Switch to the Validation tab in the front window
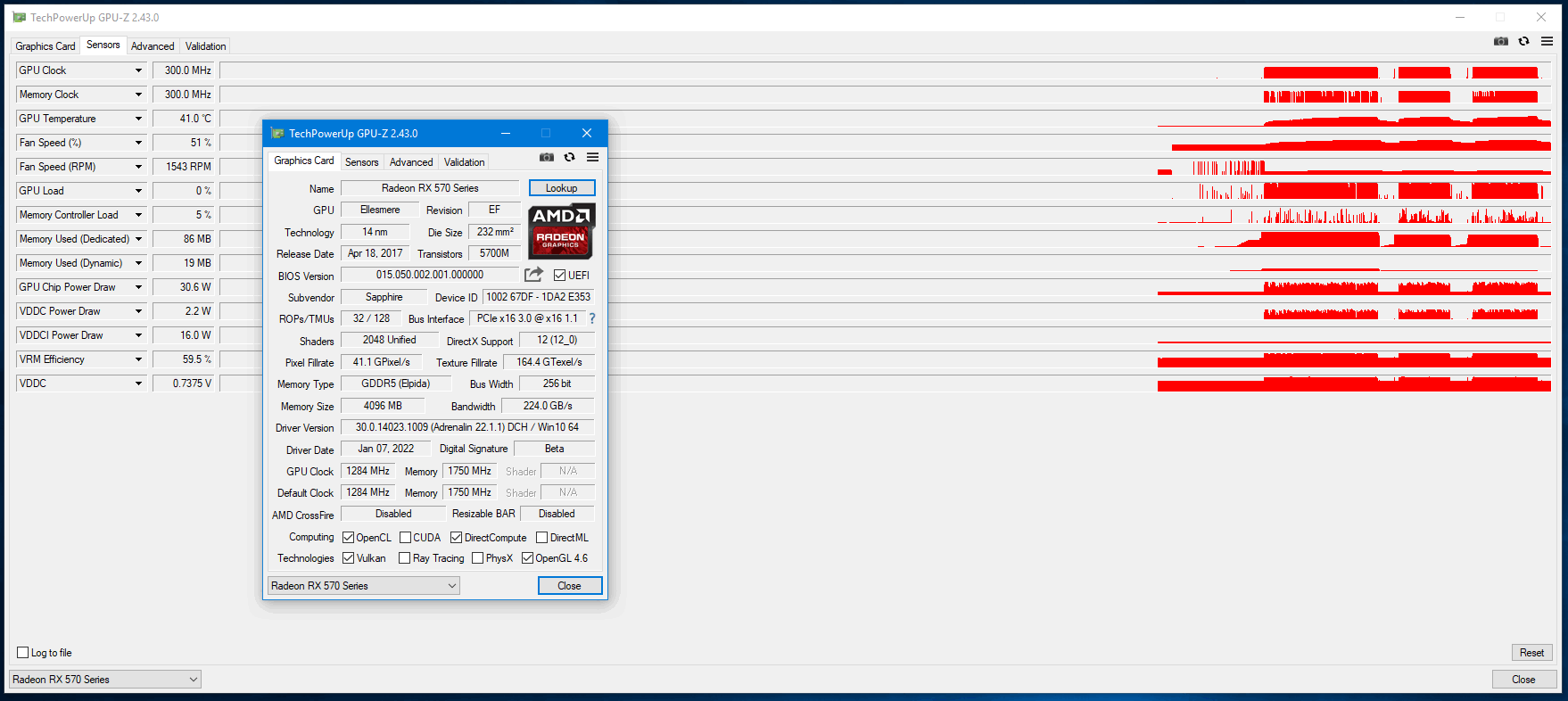1568x701 pixels. pos(465,162)
